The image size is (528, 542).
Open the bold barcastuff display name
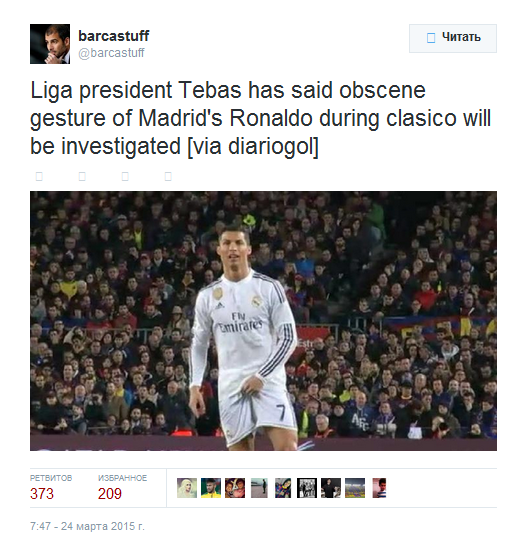coord(114,36)
